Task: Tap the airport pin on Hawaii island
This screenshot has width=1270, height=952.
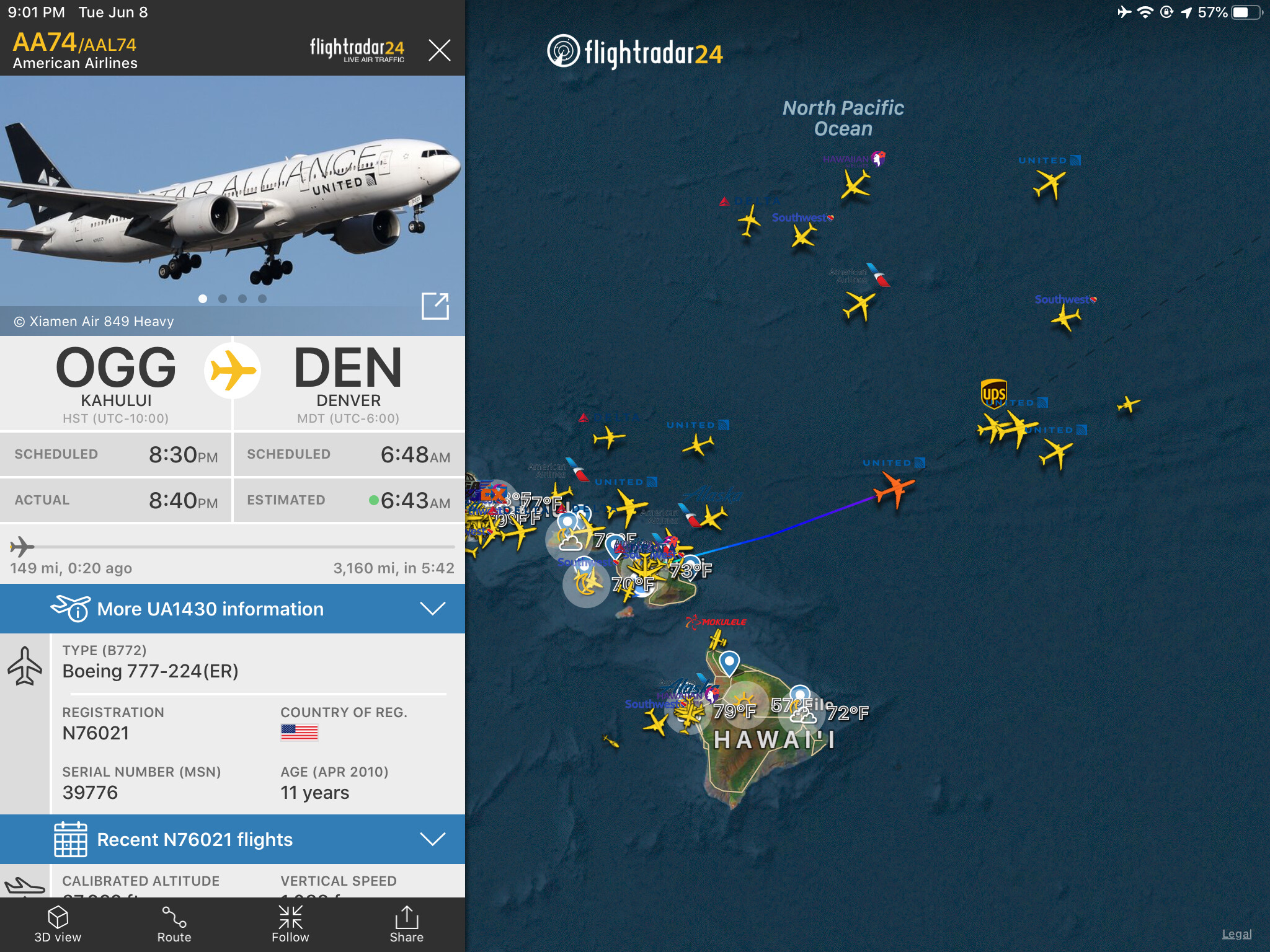Action: click(x=729, y=662)
